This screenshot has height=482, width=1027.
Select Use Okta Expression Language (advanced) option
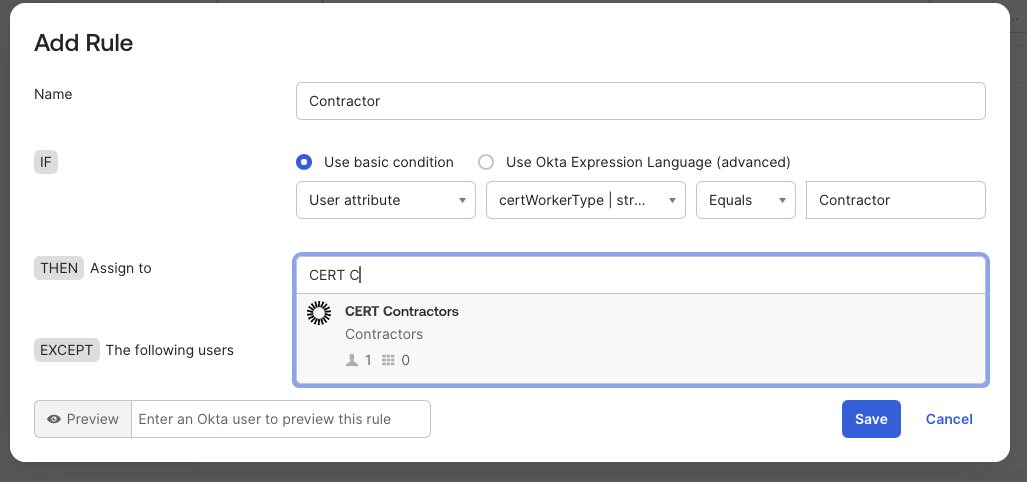[x=485, y=162]
